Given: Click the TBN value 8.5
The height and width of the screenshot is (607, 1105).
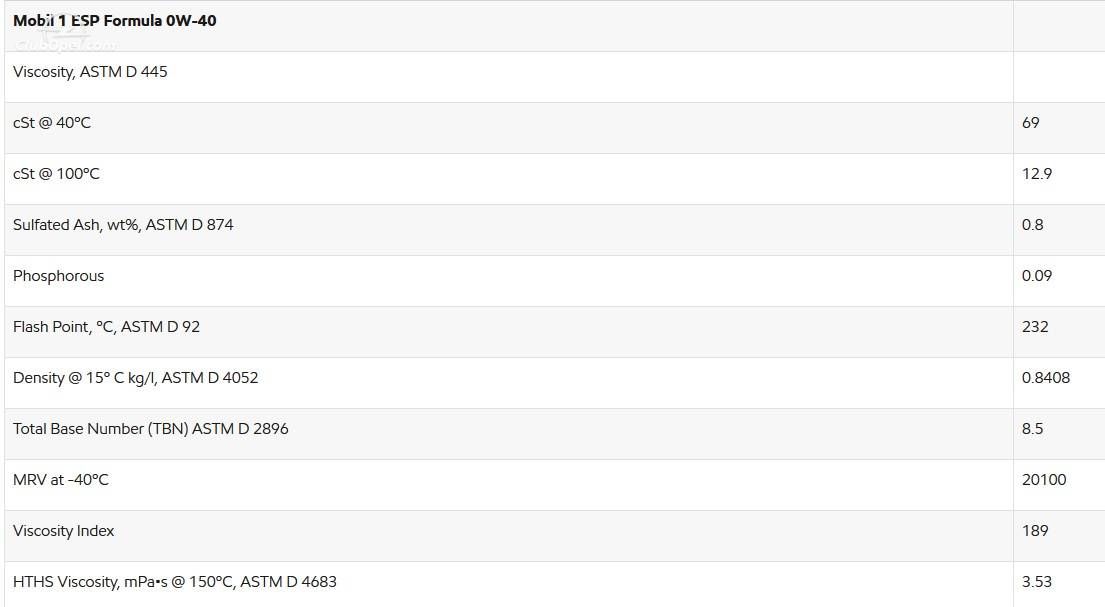Looking at the screenshot, I should (1032, 429).
